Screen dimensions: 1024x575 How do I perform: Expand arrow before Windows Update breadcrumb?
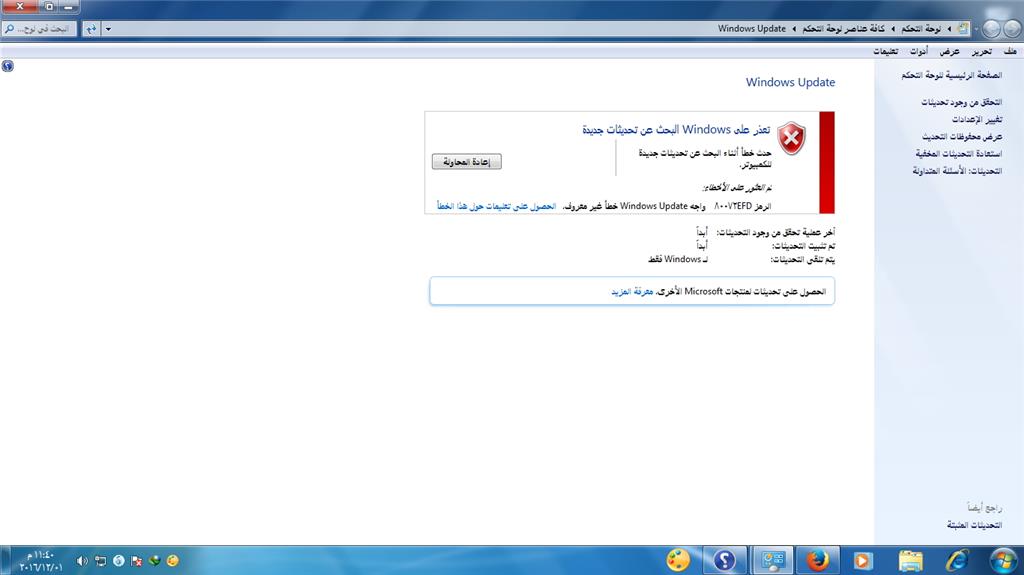pos(794,29)
